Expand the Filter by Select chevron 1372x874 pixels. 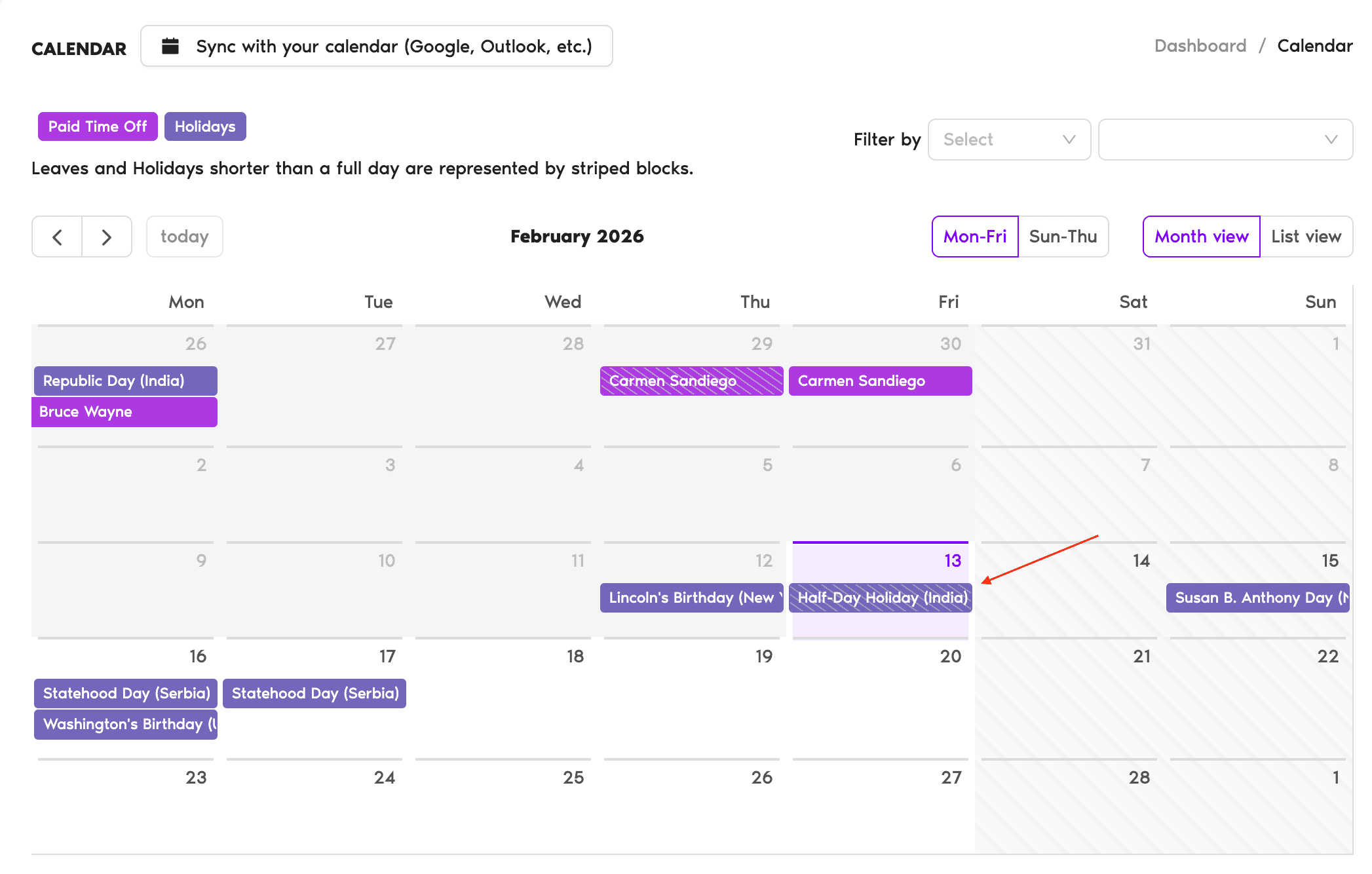(x=1069, y=140)
